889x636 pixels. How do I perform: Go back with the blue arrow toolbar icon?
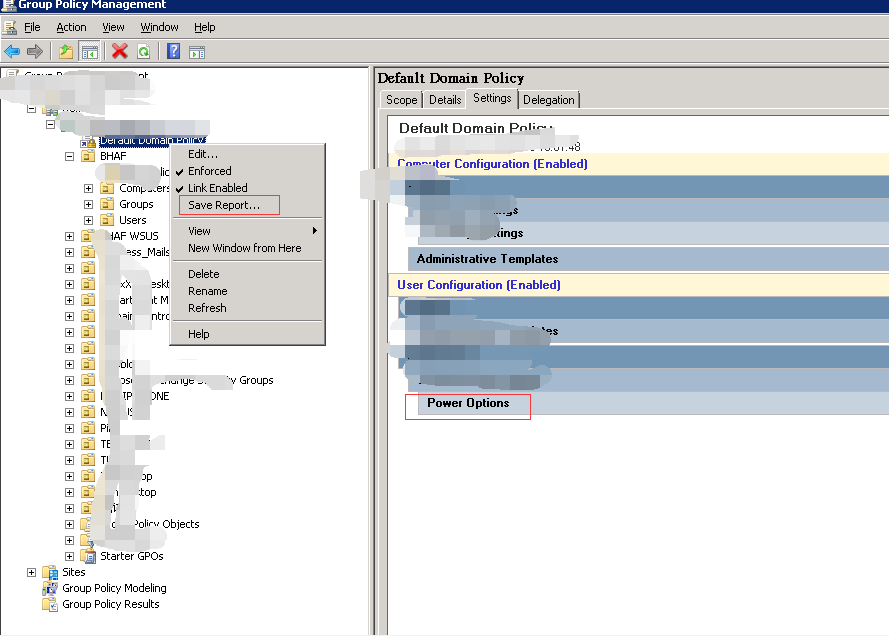12,52
